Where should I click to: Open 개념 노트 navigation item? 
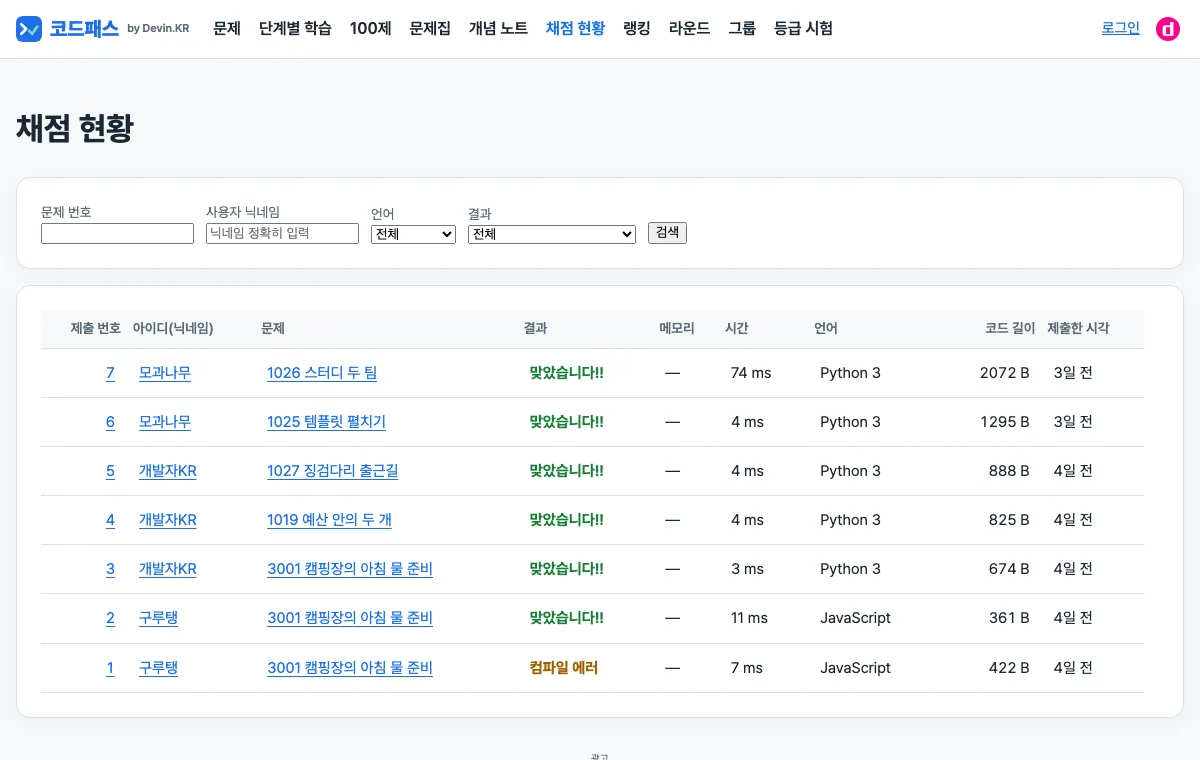point(498,28)
